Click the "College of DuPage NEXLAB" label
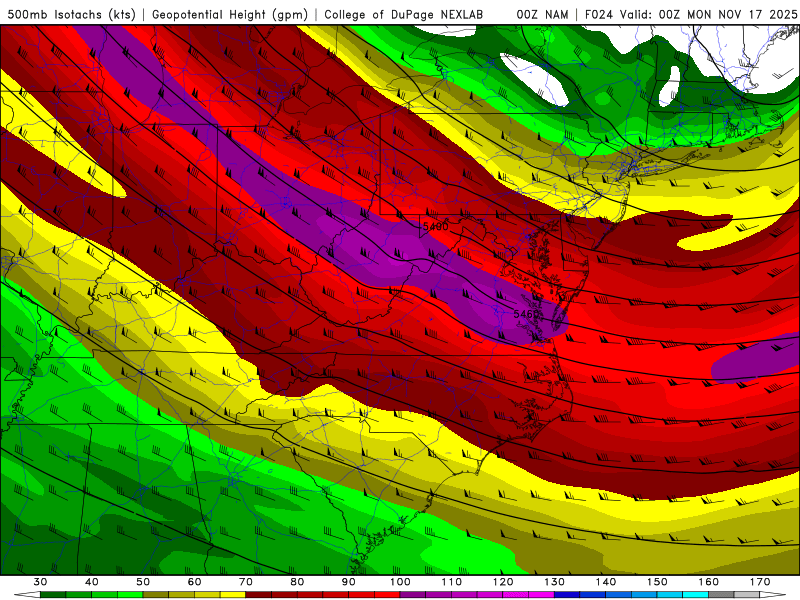Image resolution: width=800 pixels, height=600 pixels. pyautogui.click(x=404, y=15)
